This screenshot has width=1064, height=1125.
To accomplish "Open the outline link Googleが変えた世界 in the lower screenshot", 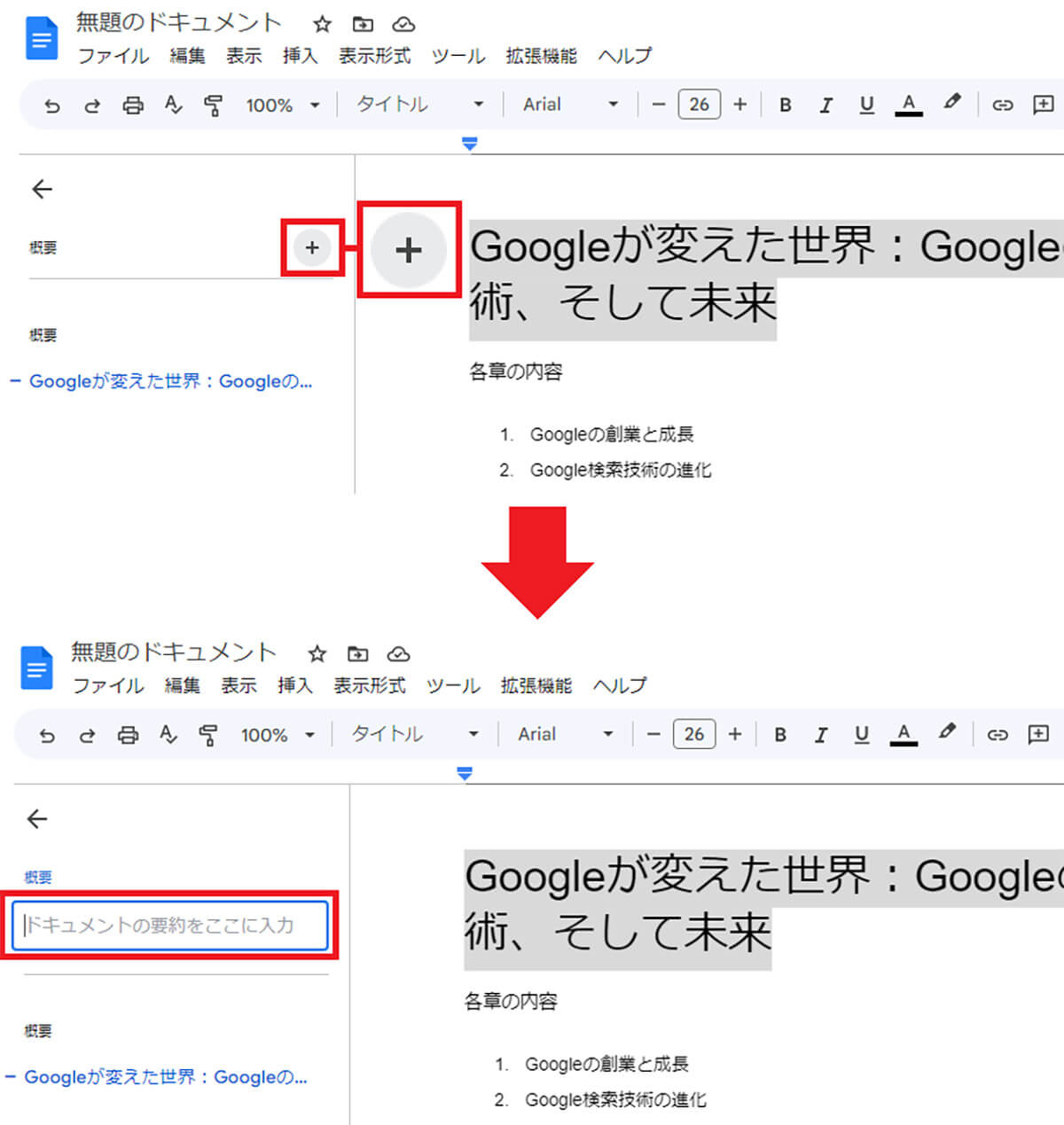I will (166, 1077).
